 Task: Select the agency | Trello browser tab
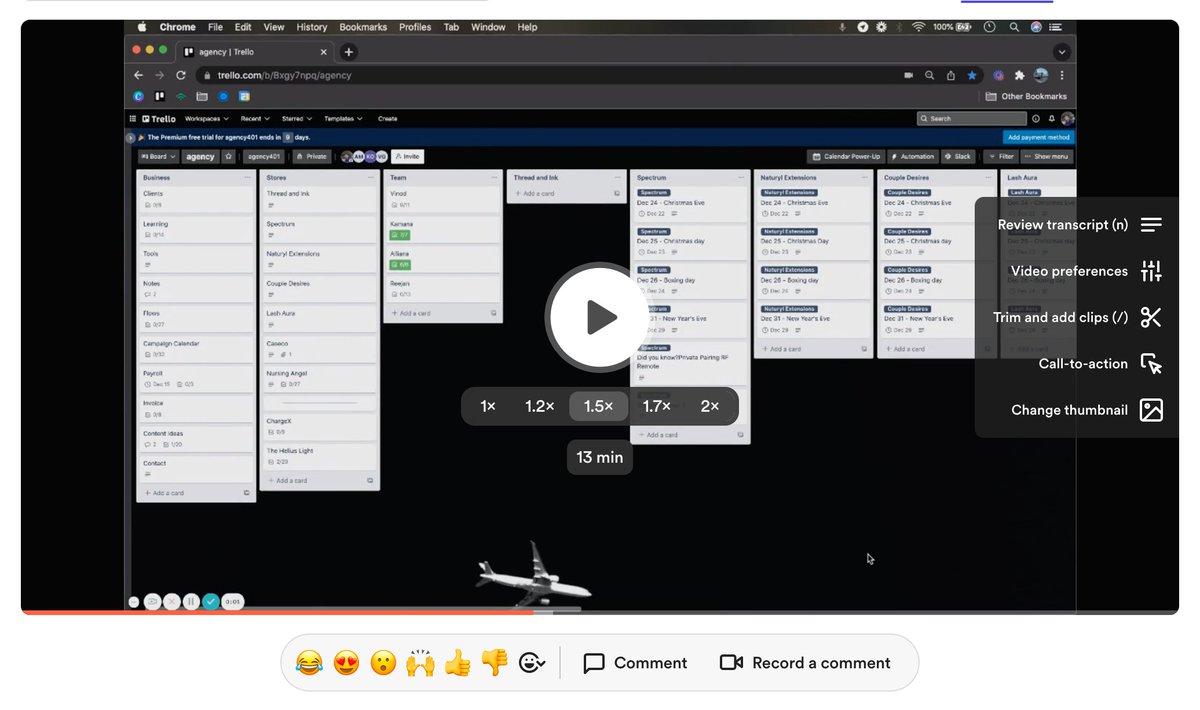click(257, 52)
